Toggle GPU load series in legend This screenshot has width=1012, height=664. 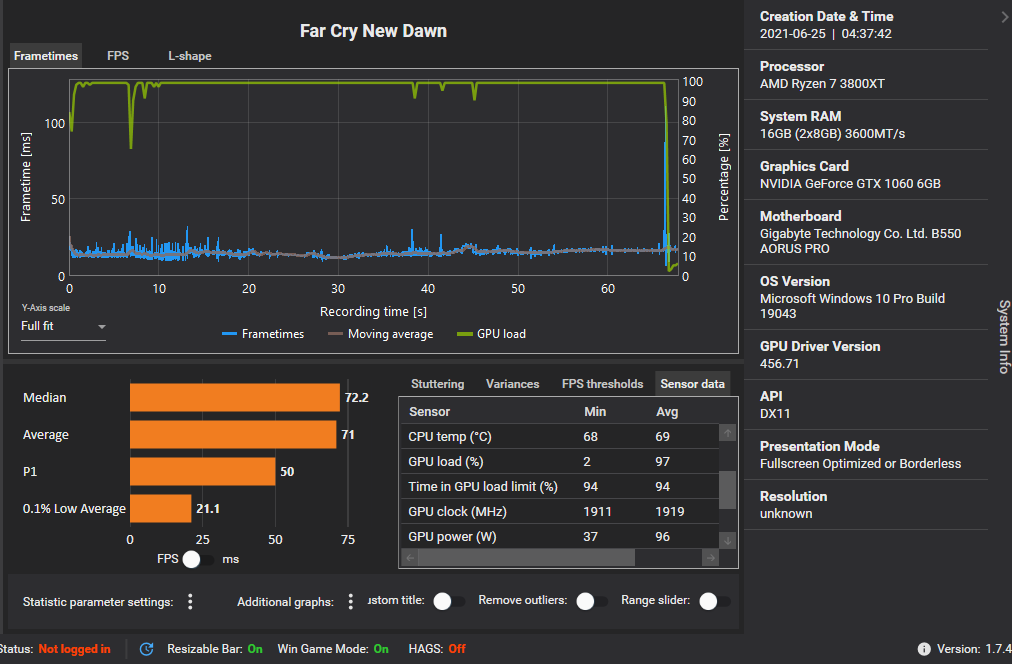coord(491,334)
